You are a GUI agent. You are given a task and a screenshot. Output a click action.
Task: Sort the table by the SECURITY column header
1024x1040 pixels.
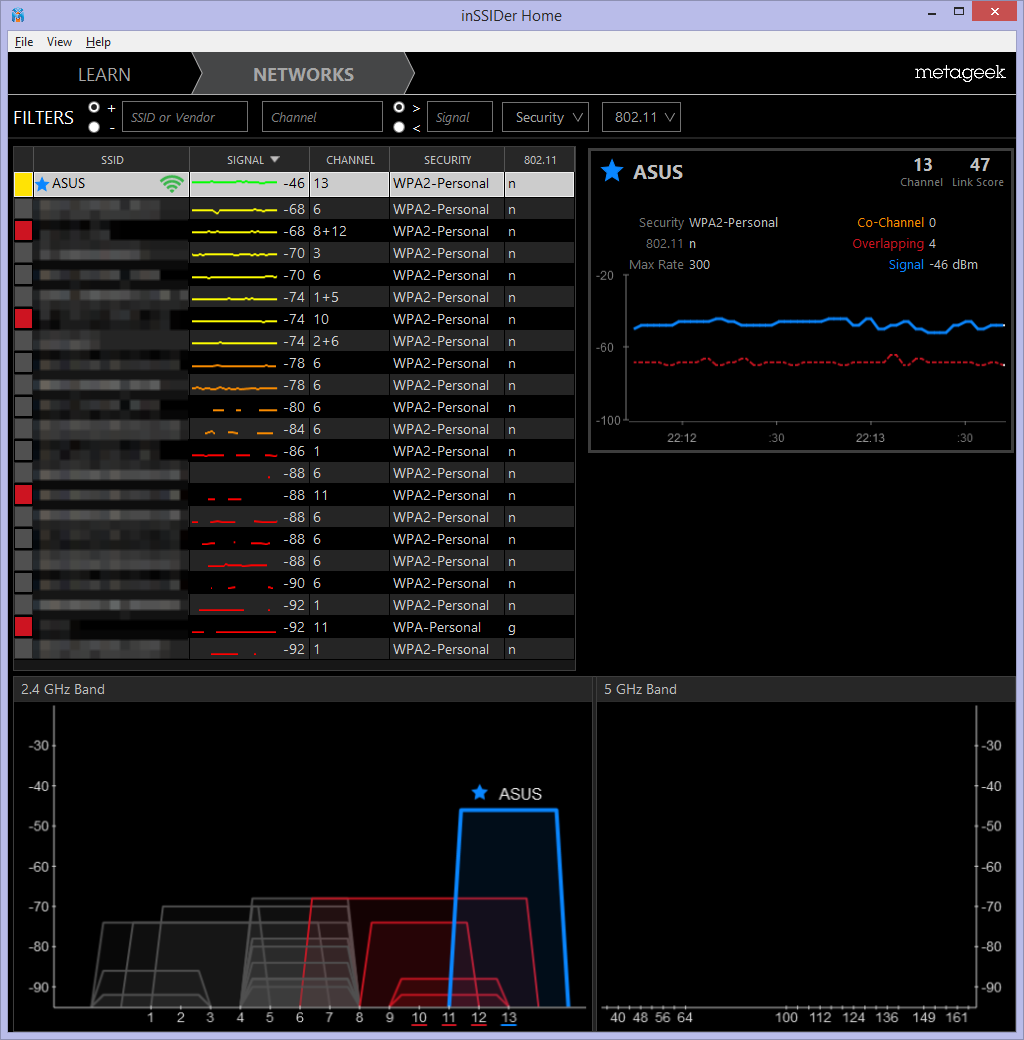(x=448, y=160)
